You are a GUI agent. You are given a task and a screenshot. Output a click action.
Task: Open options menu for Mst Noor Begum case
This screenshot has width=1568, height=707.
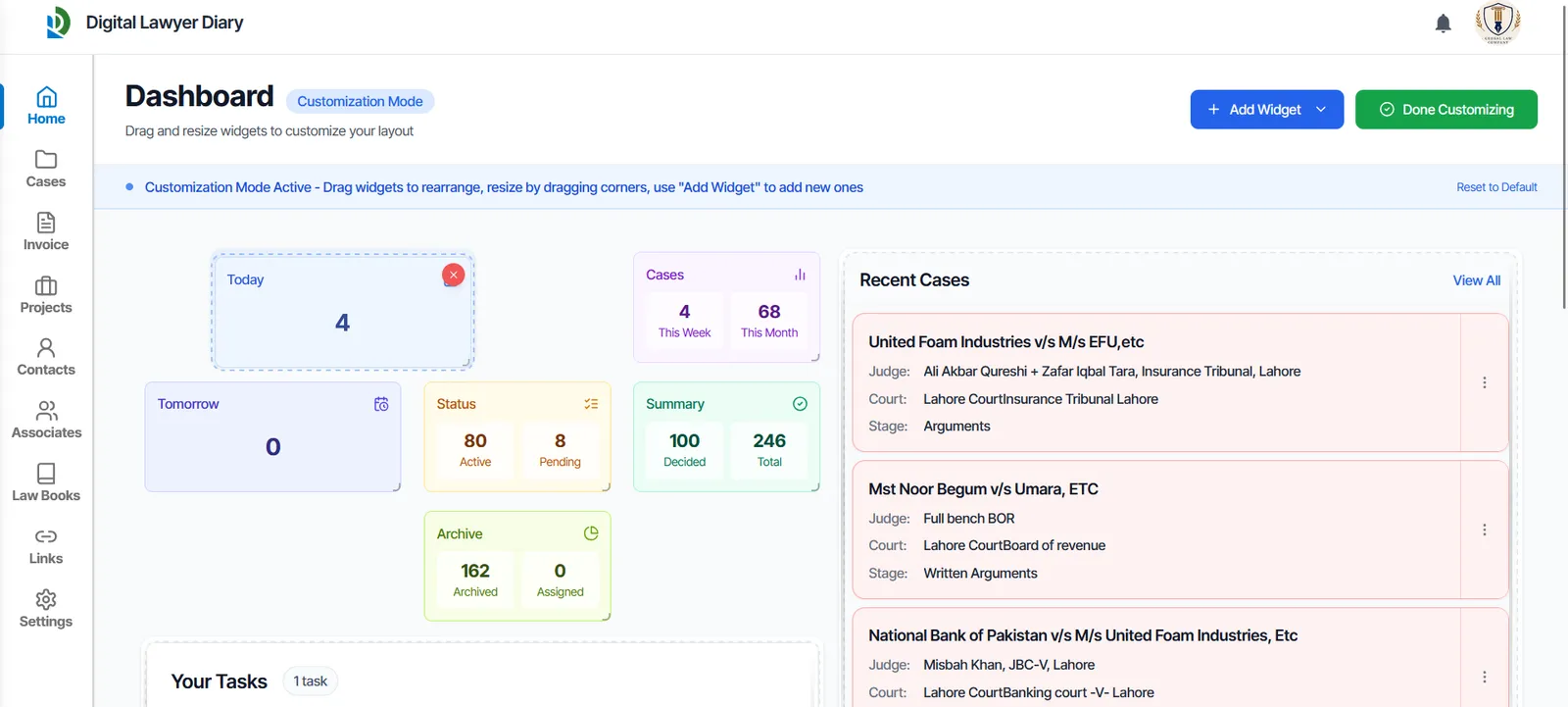click(1484, 530)
